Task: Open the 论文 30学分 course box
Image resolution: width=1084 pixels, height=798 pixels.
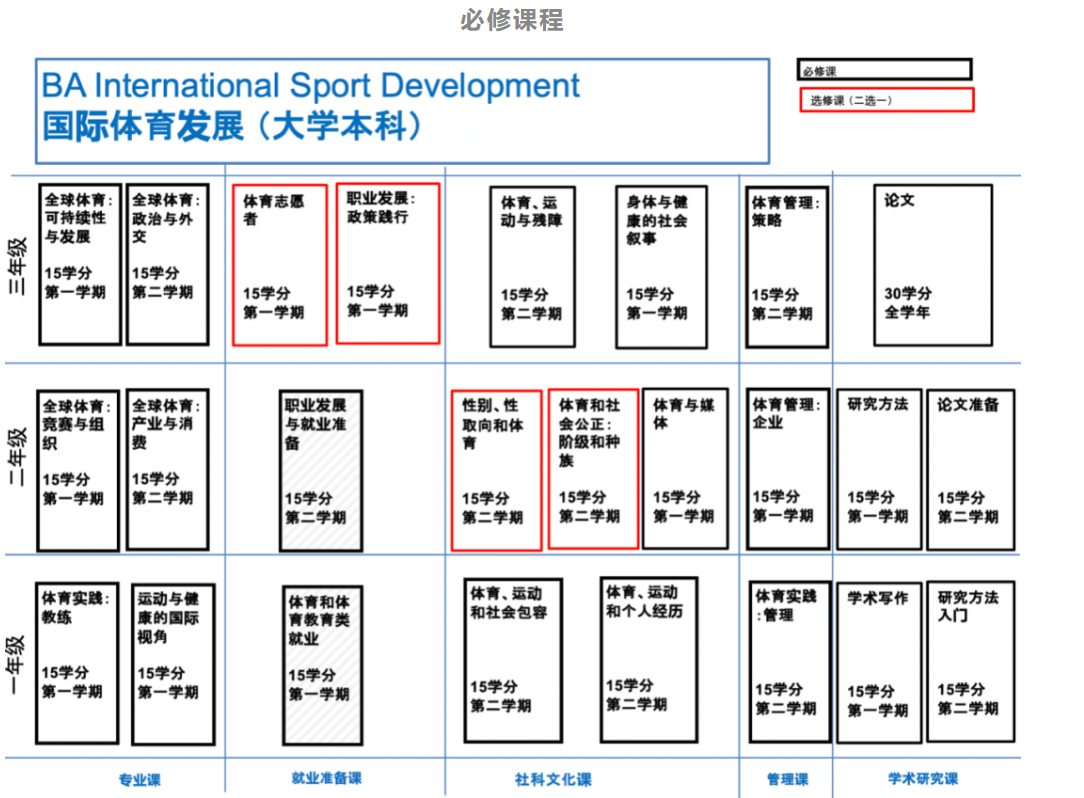Action: (932, 265)
